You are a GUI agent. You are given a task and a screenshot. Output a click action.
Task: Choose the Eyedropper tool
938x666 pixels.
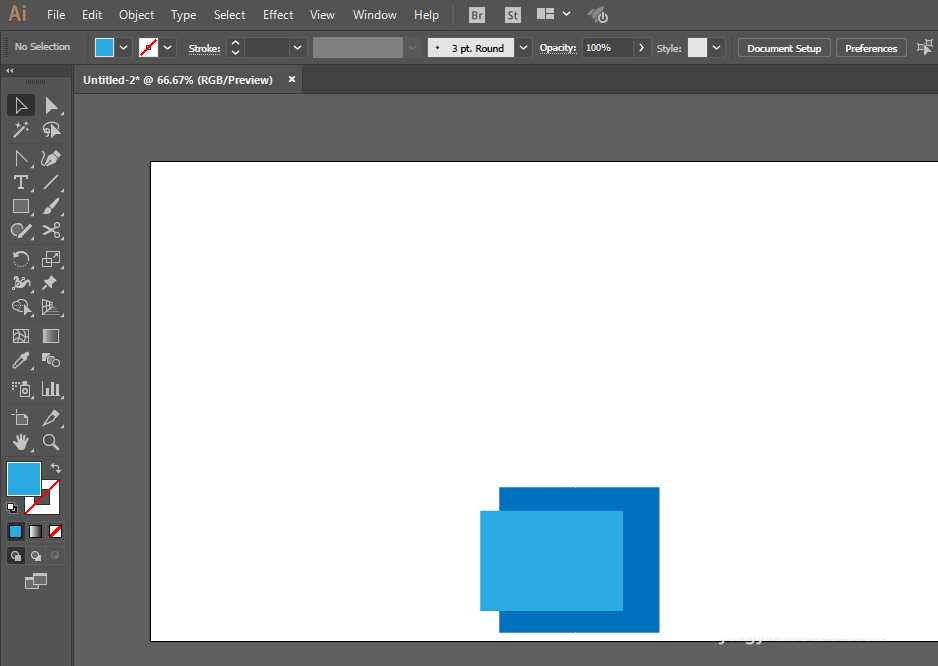[20, 361]
